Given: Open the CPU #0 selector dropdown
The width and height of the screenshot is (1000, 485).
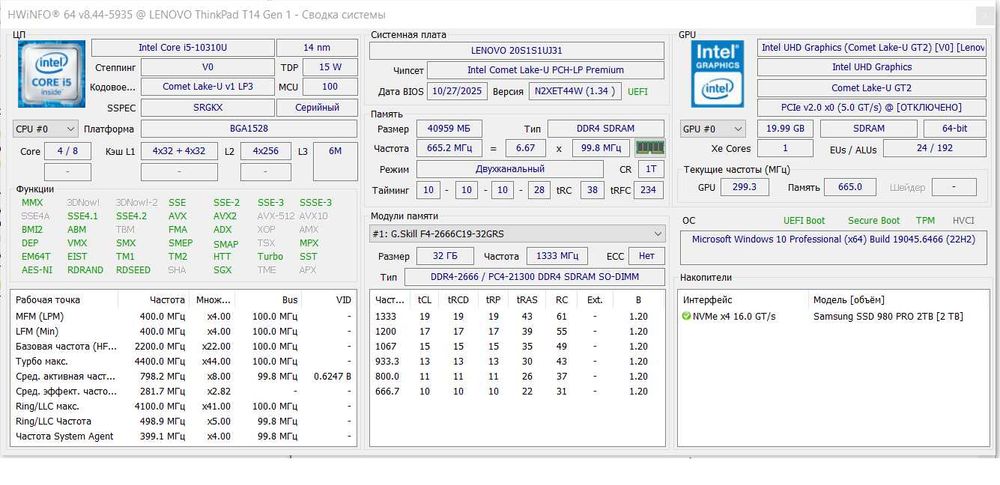Looking at the screenshot, I should [46, 129].
